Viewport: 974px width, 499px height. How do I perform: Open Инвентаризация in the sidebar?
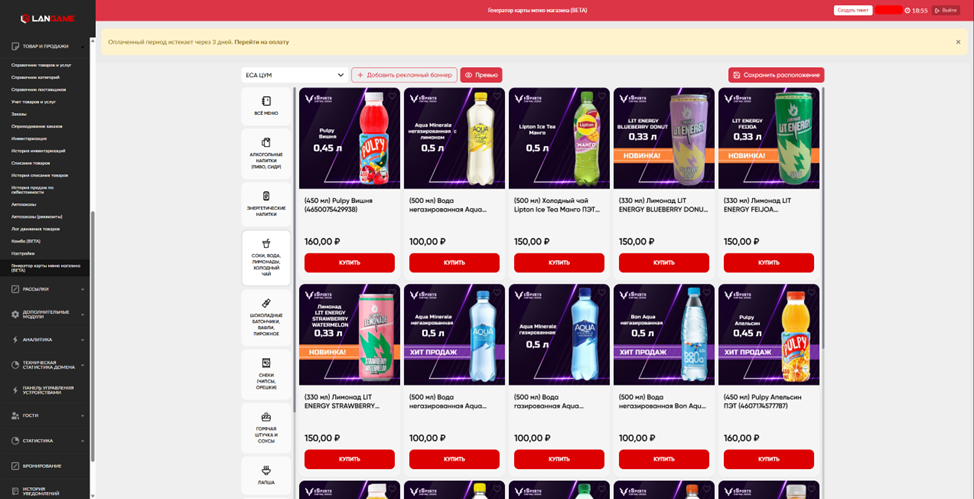[29, 139]
